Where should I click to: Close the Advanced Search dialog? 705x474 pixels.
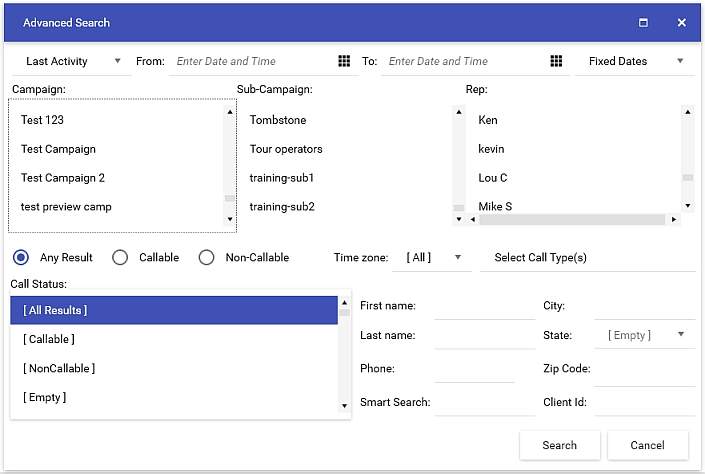click(x=682, y=22)
